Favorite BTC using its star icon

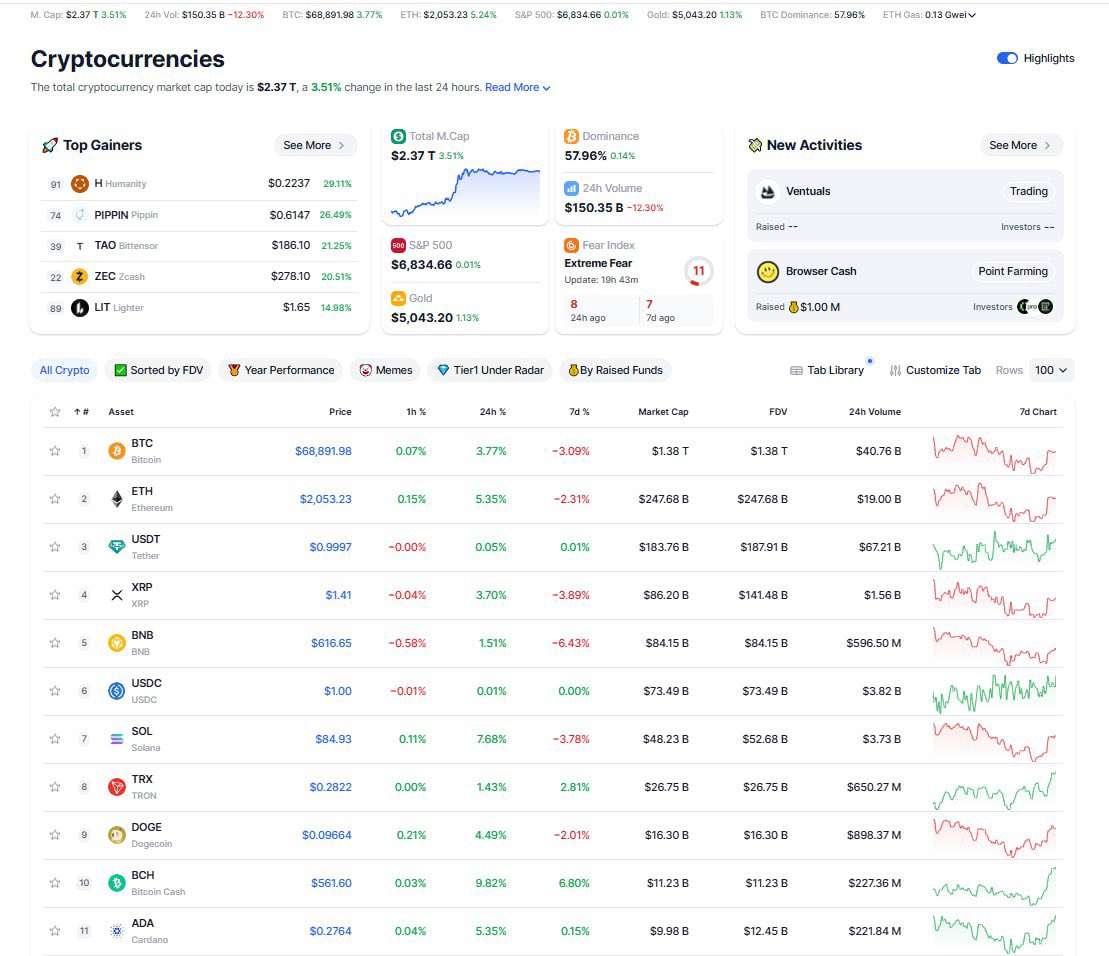click(55, 450)
